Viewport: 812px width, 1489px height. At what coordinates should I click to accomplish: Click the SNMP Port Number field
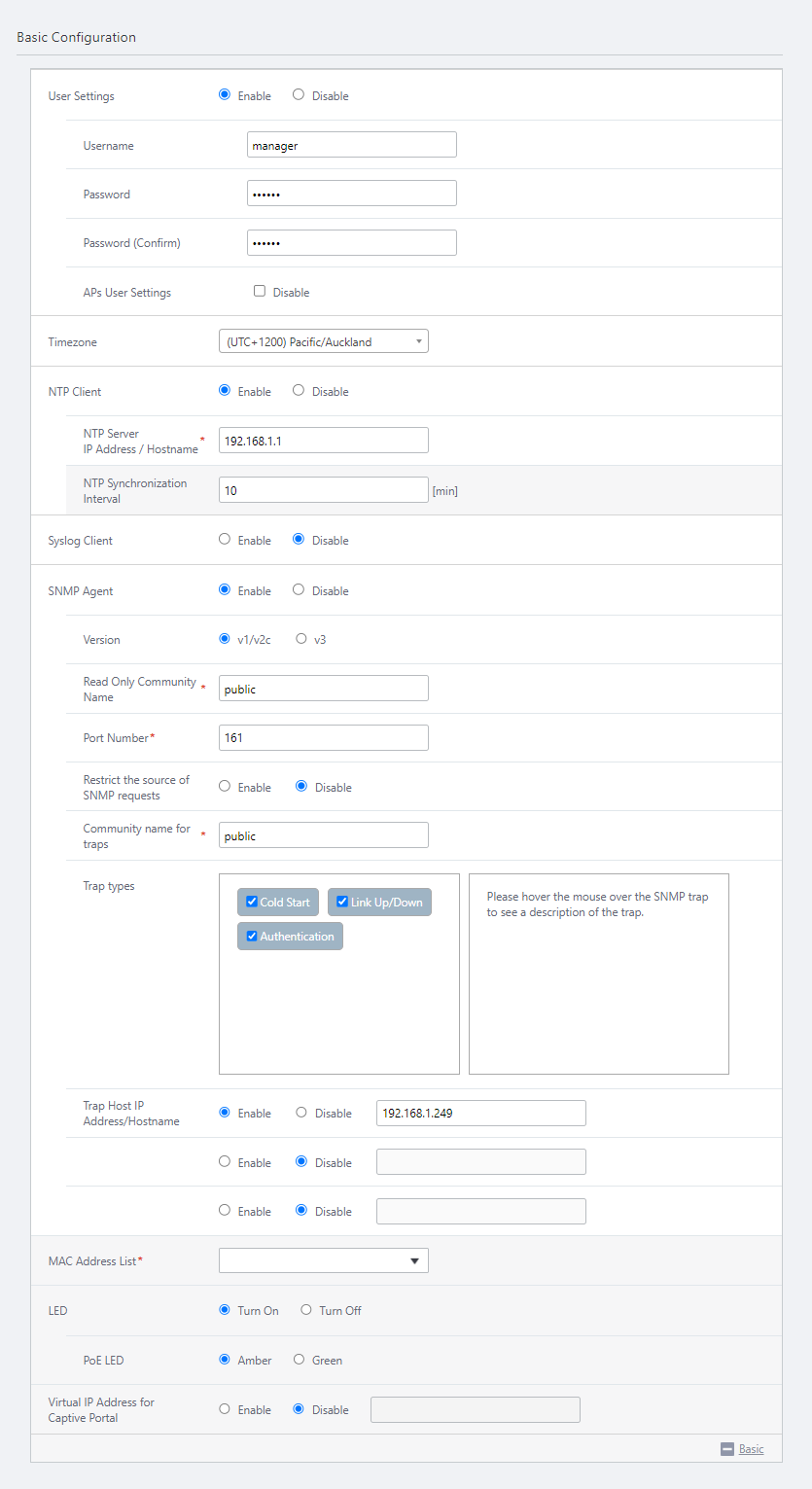click(323, 737)
